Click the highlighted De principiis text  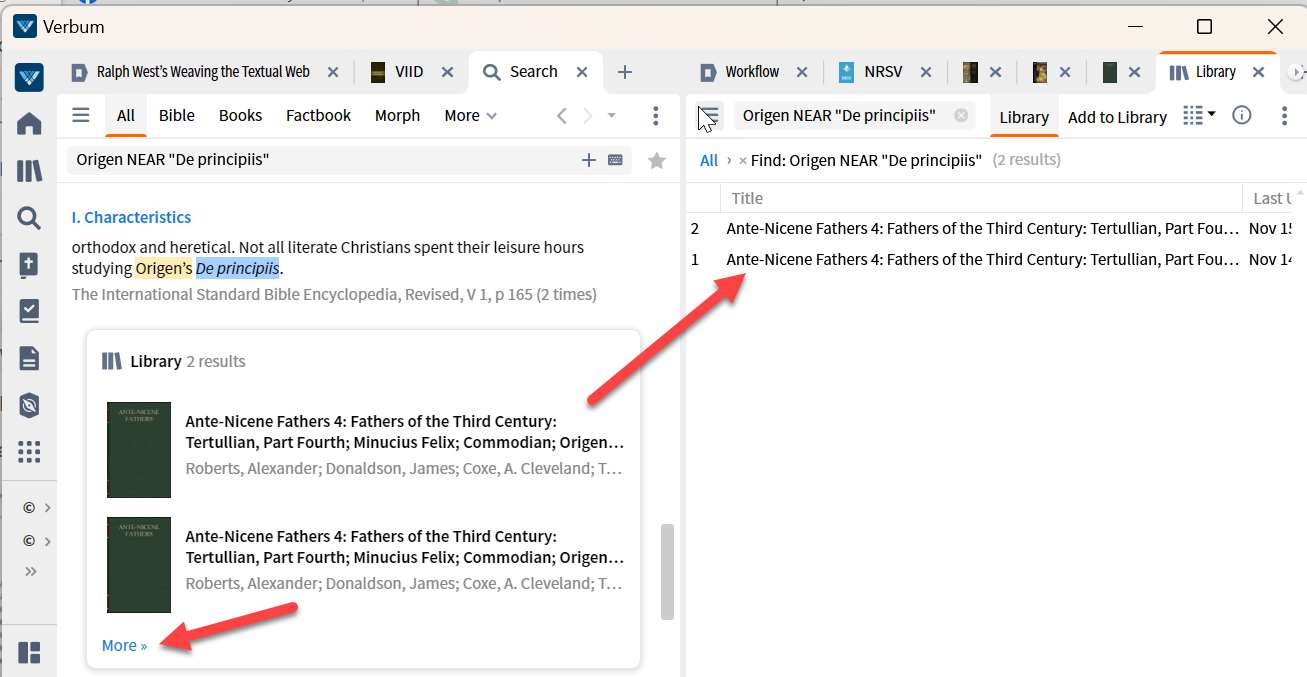(237, 268)
